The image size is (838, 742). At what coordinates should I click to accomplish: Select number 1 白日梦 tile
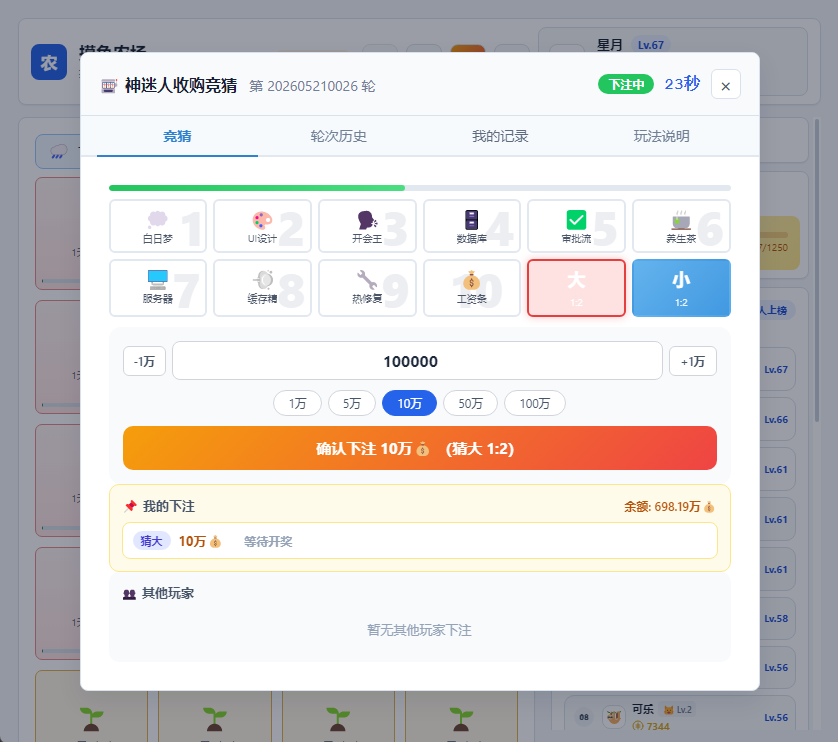click(158, 226)
